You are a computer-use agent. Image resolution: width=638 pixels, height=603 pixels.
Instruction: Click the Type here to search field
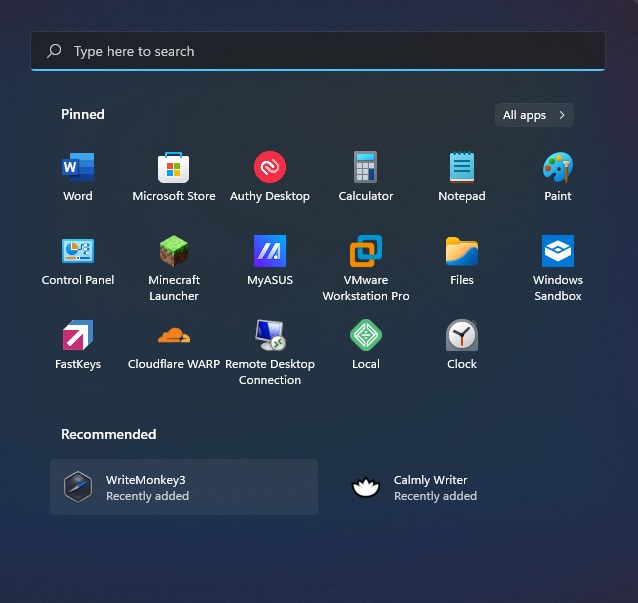coord(318,51)
